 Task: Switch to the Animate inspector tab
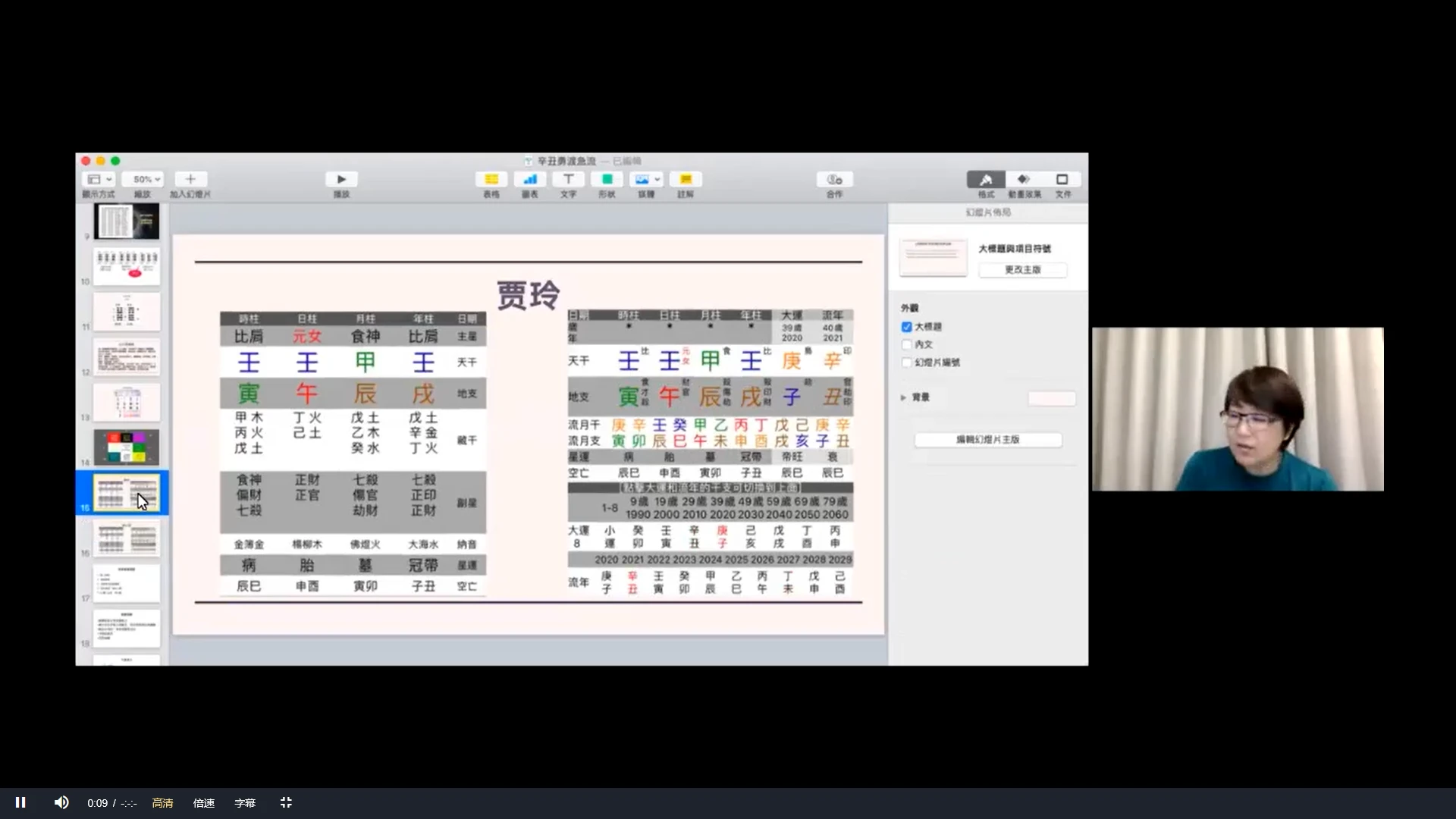[x=1024, y=180]
